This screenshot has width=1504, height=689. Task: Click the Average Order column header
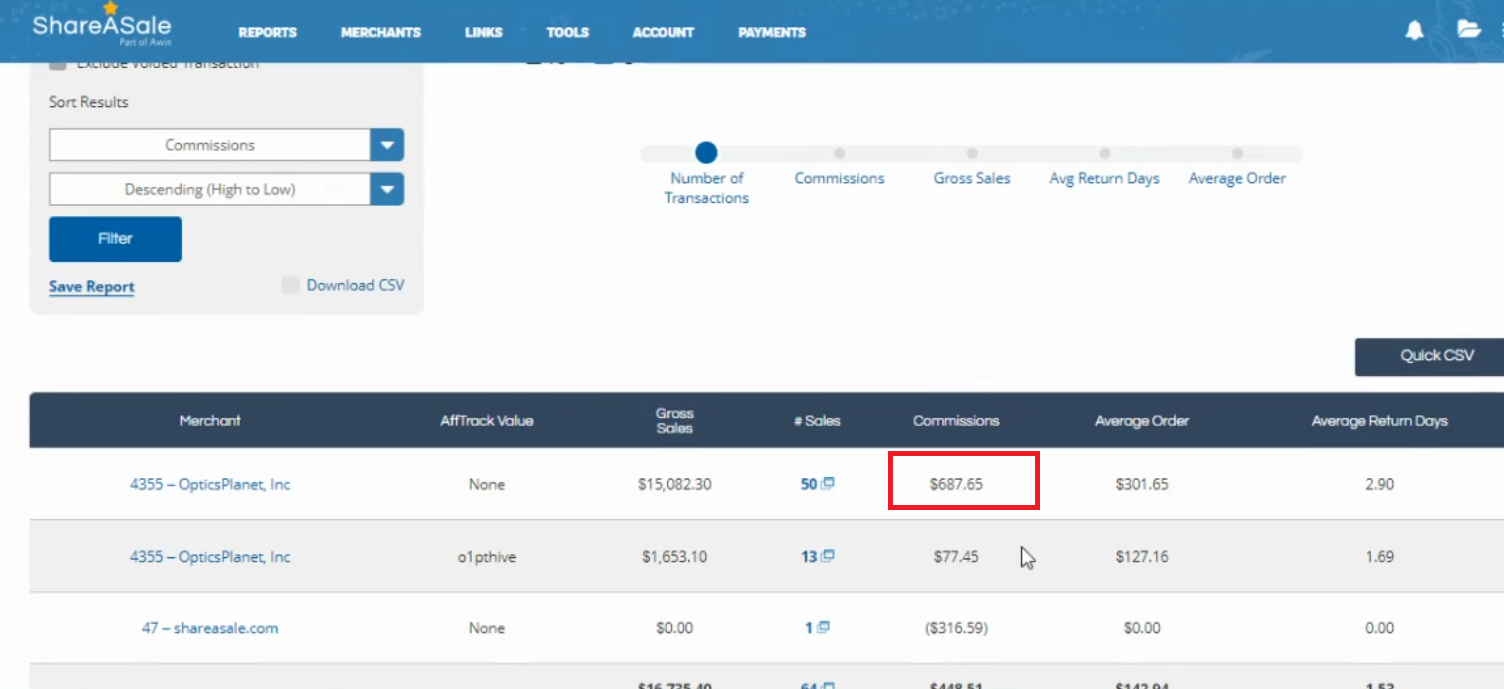click(1142, 421)
